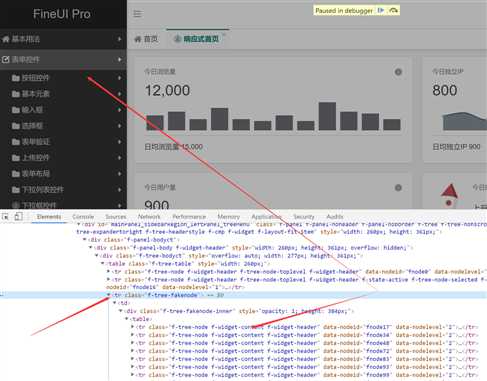This screenshot has height=381, width=487.
Task: Open the Network tab in DevTools
Action: point(149,217)
